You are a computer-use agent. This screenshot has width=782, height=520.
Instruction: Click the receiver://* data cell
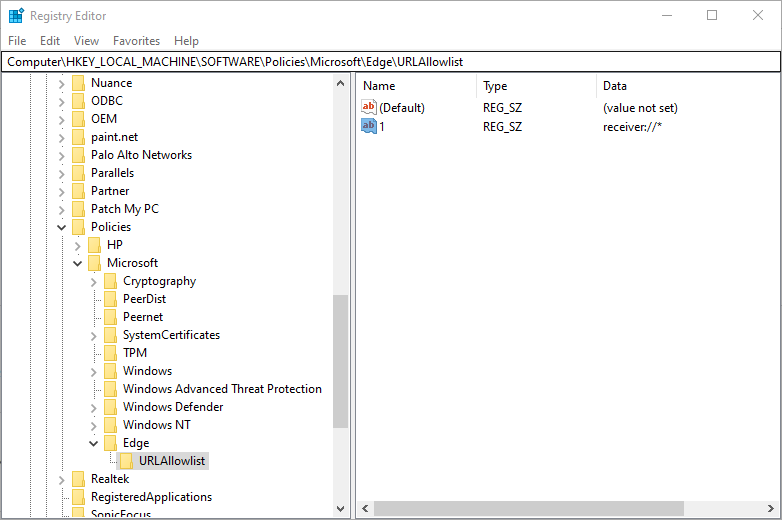(x=632, y=127)
